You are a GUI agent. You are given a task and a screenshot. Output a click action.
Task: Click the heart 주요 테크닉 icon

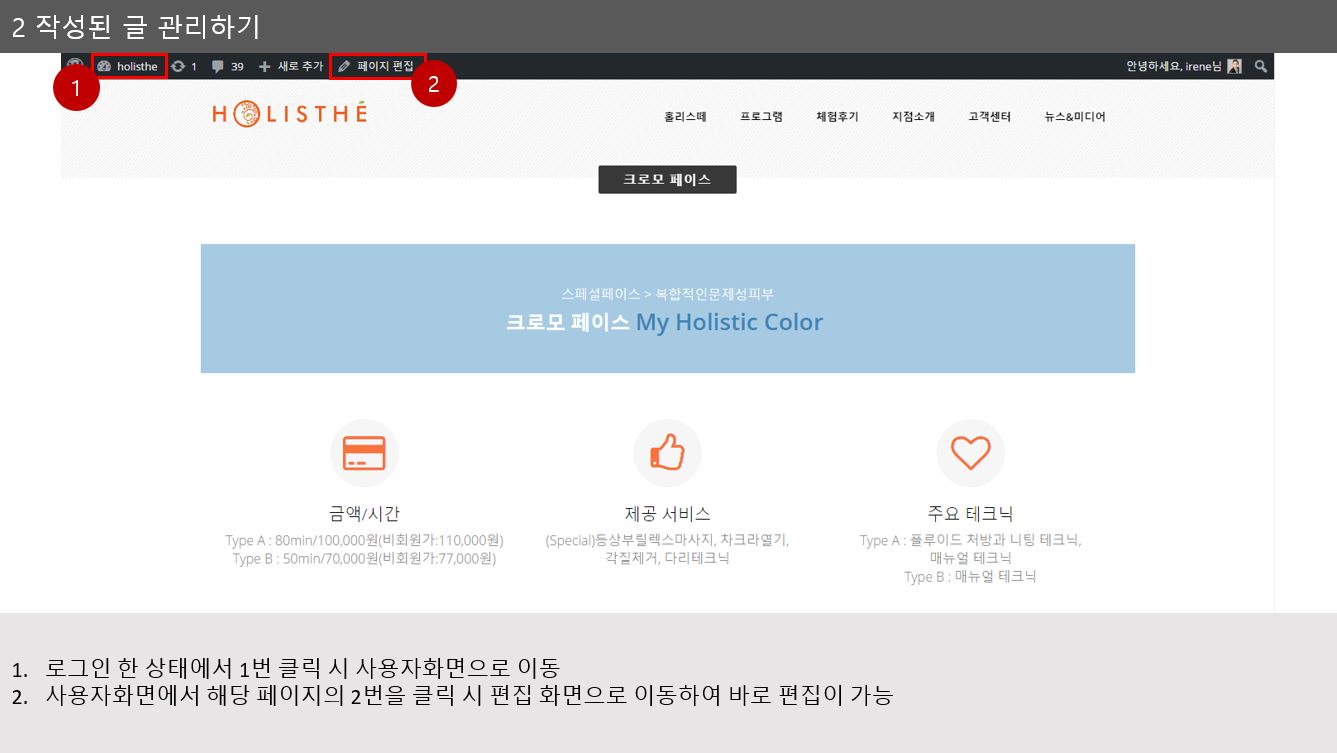(970, 453)
